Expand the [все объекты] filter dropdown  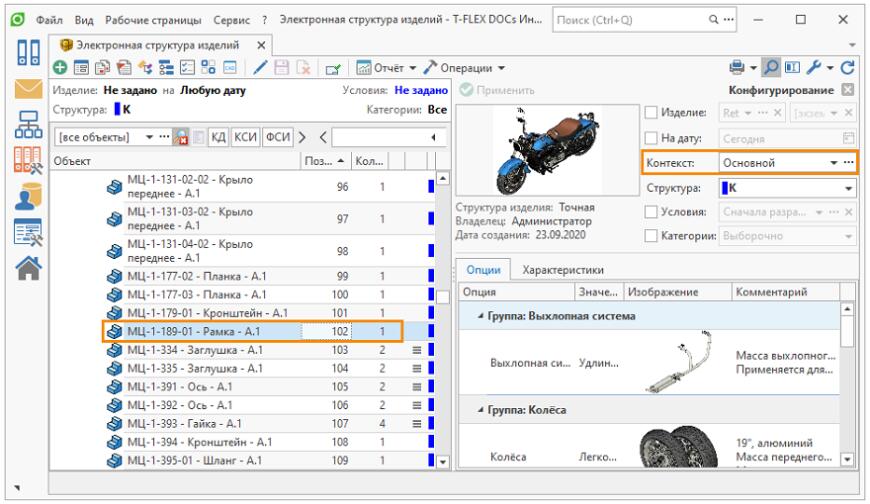click(x=150, y=136)
